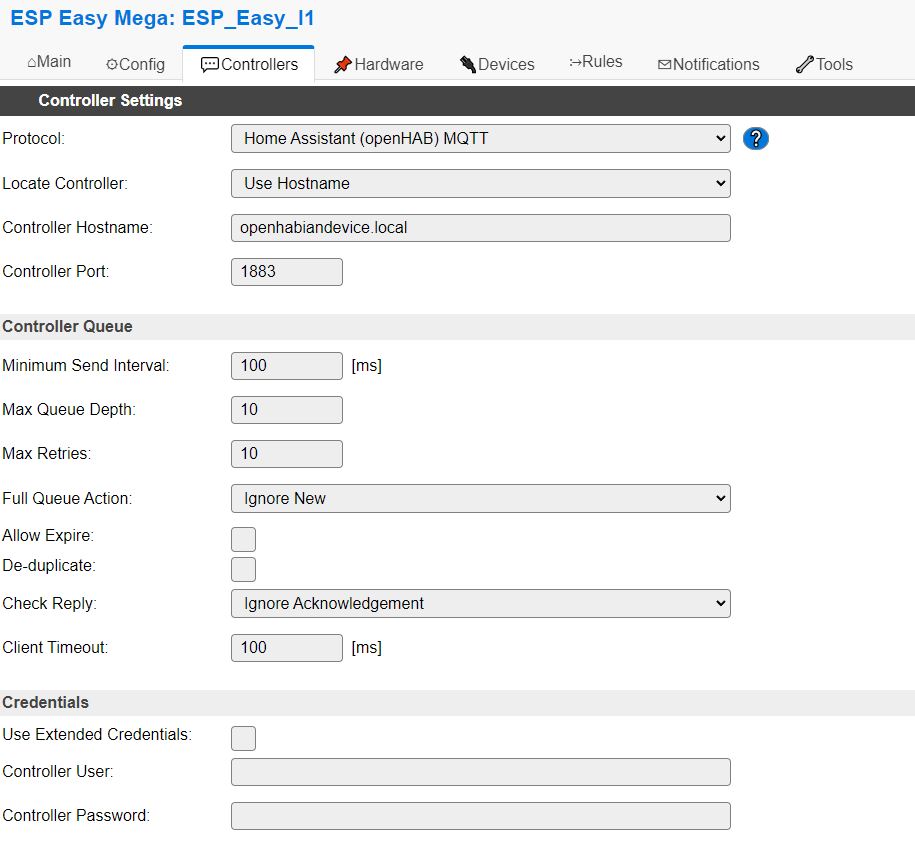This screenshot has height=850, width=915.
Task: Click the Controller Hostname input field
Action: 480,227
